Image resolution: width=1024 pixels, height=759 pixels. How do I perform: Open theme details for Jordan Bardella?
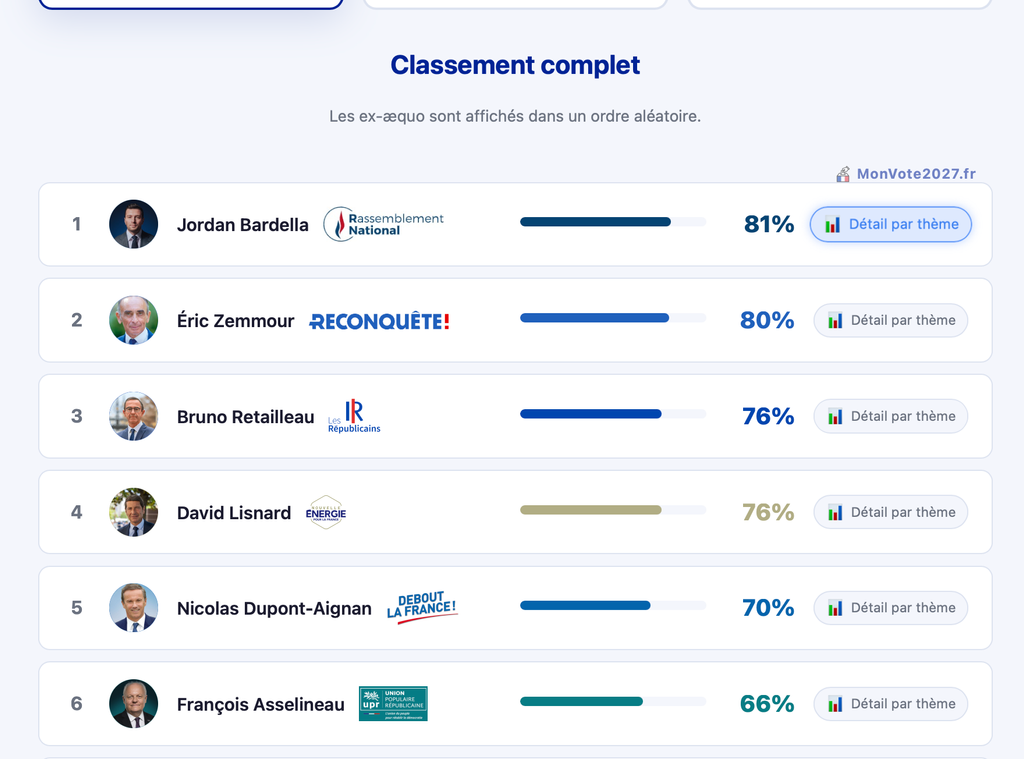[x=890, y=224]
